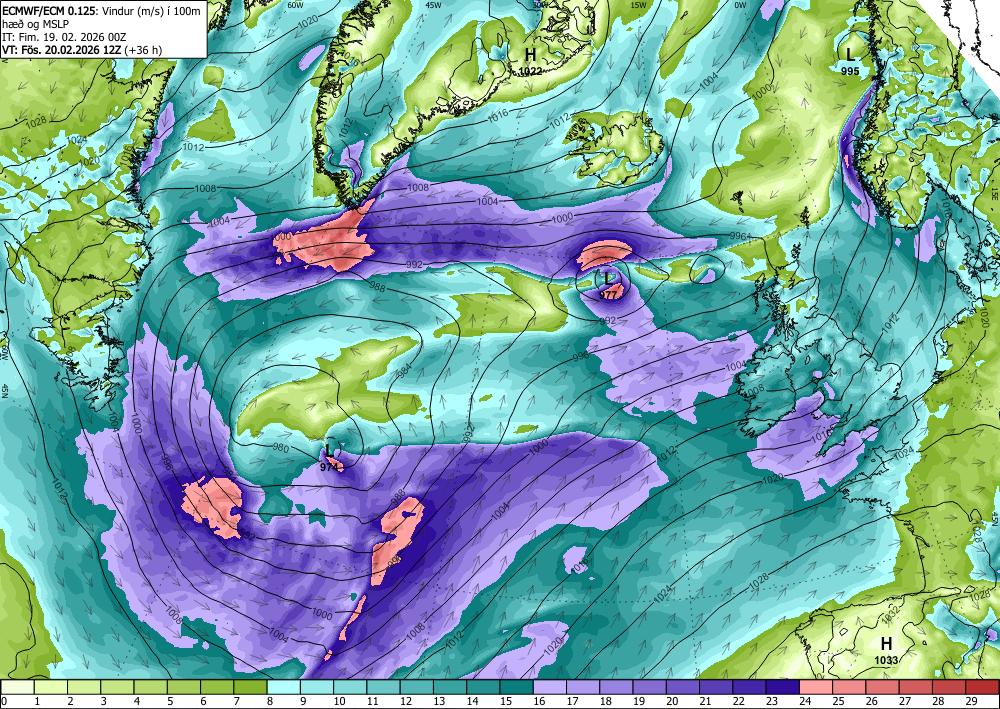Viewport: 1000px width, 709px height.
Task: Select the lavender legend swatch labeled 16
Action: click(x=550, y=687)
